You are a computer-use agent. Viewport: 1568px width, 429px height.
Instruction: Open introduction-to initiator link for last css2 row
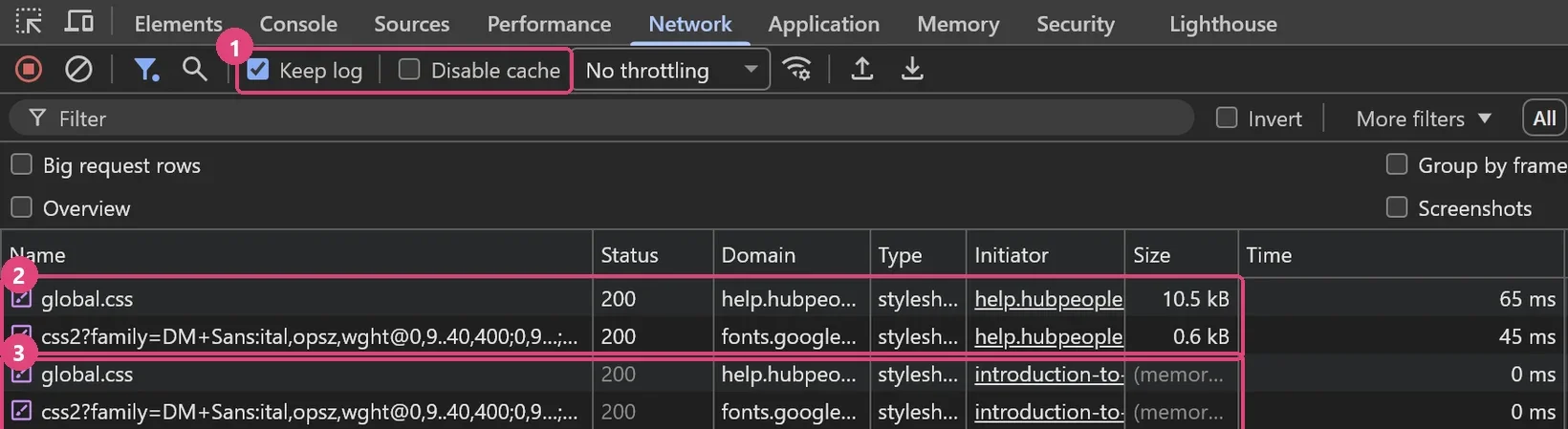[x=1048, y=412]
